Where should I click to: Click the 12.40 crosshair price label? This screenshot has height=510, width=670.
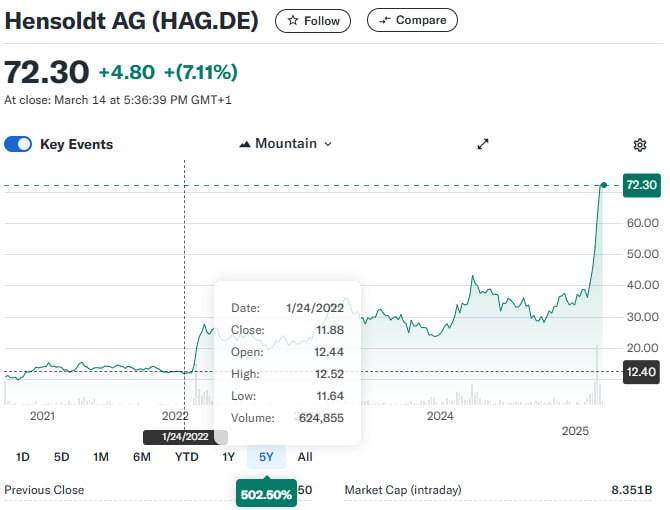point(641,372)
